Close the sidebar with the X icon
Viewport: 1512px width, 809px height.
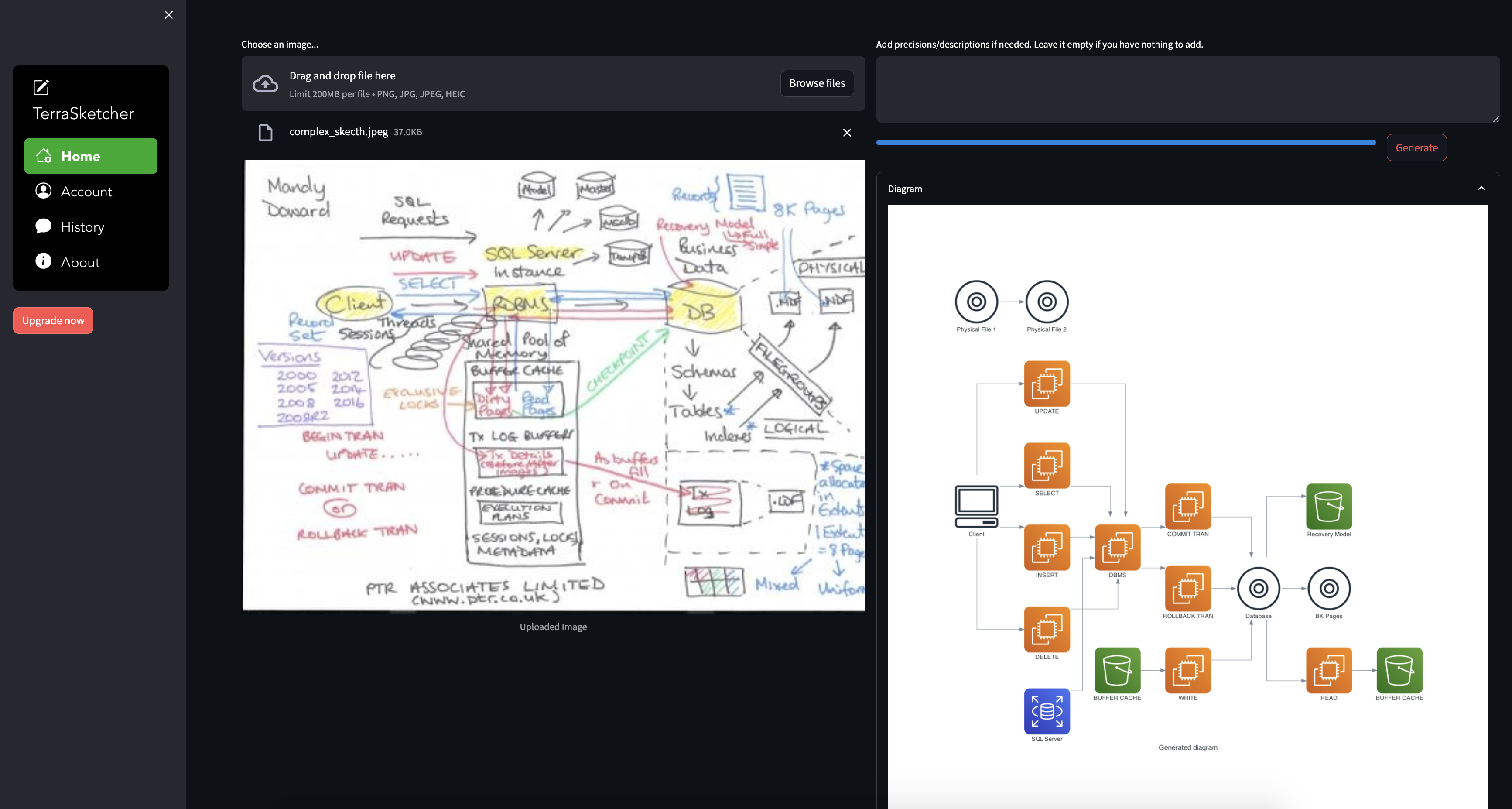point(168,15)
